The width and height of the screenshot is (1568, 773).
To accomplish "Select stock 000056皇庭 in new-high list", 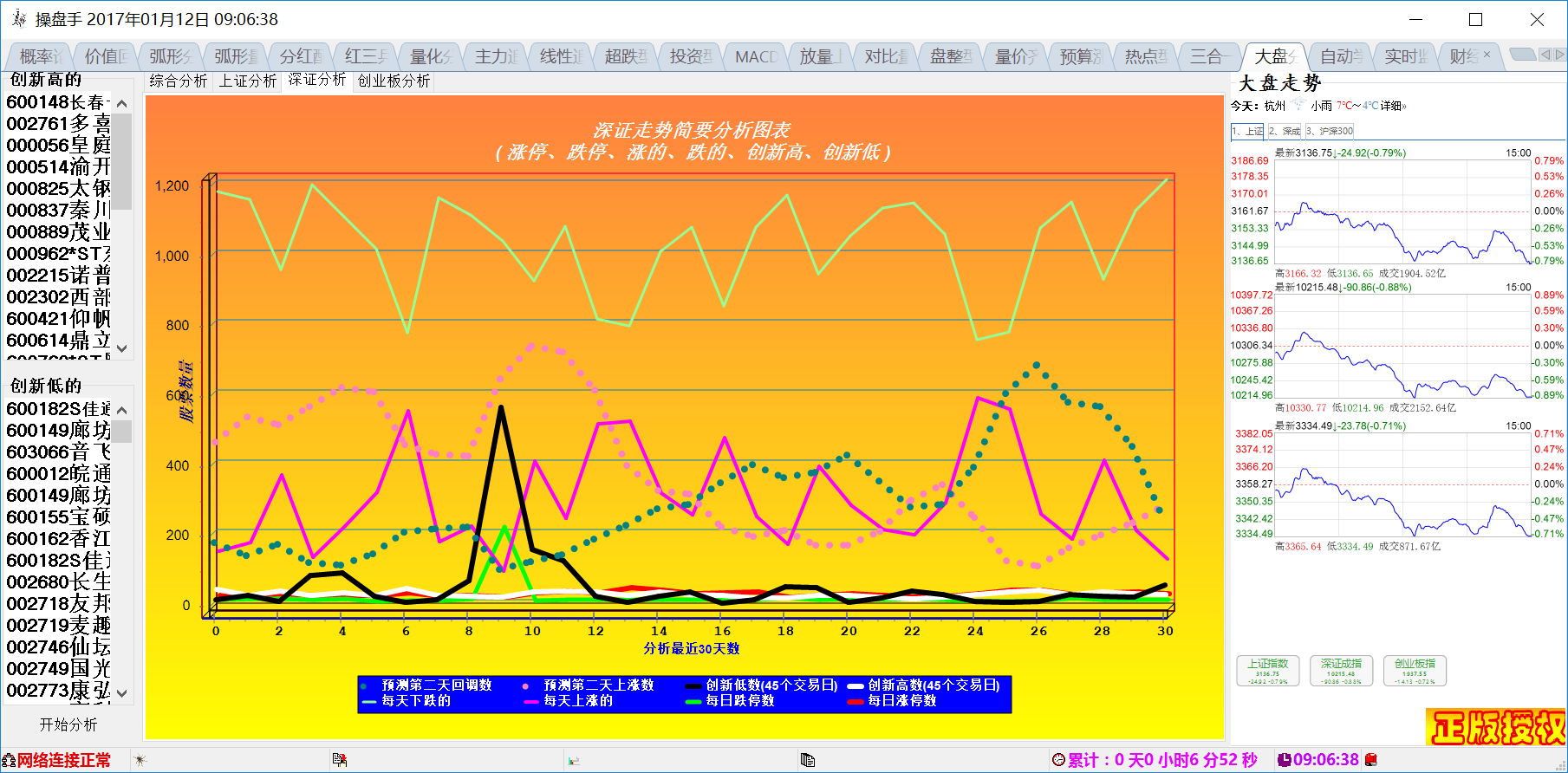I will pyautogui.click(x=58, y=146).
